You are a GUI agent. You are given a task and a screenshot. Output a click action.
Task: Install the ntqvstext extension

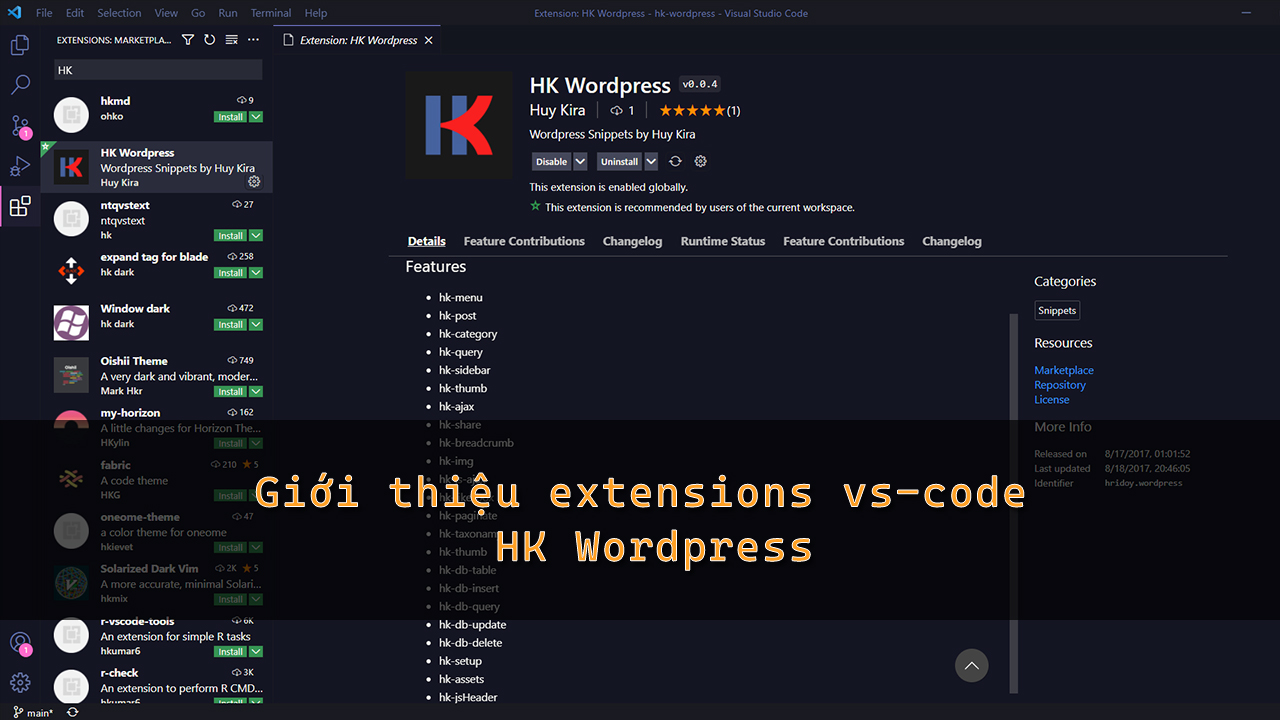point(231,236)
